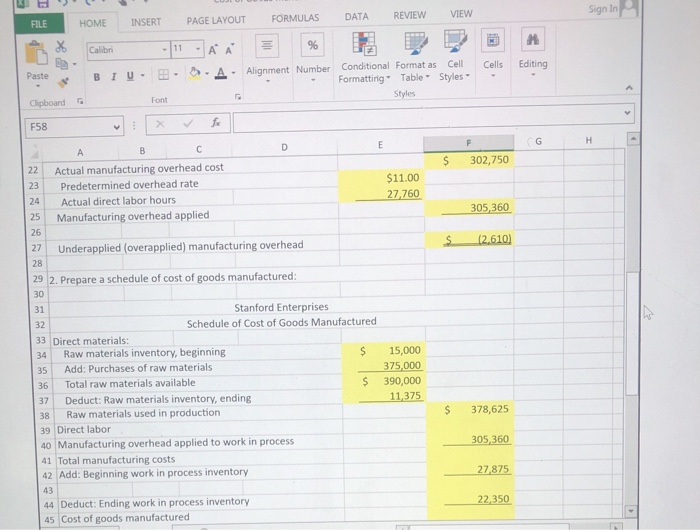Click the Cut scissors icon

(x=61, y=46)
